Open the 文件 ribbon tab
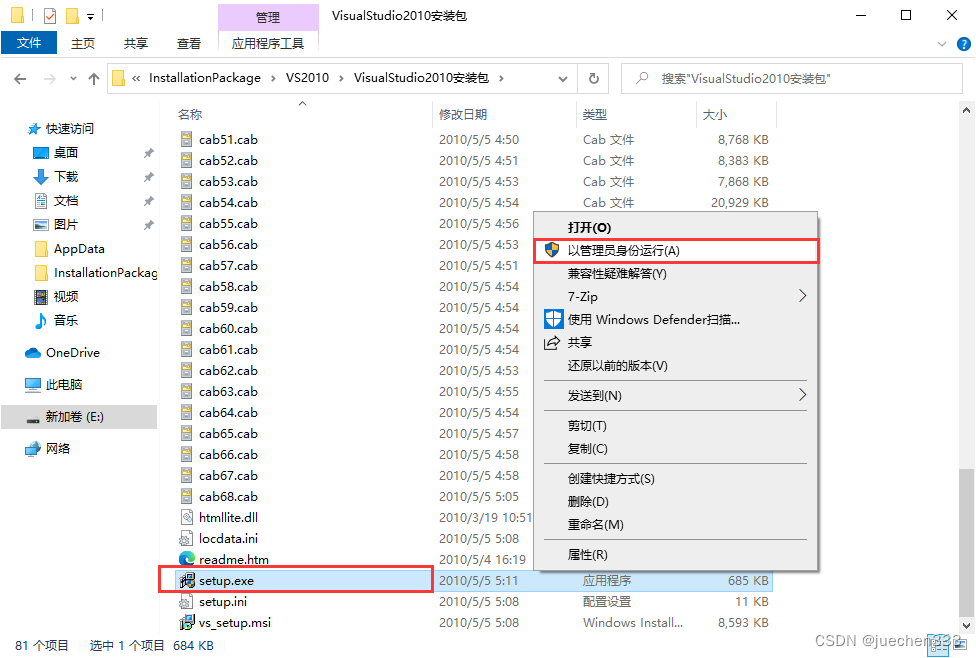Screen dimensions: 976x658 tap(29, 43)
